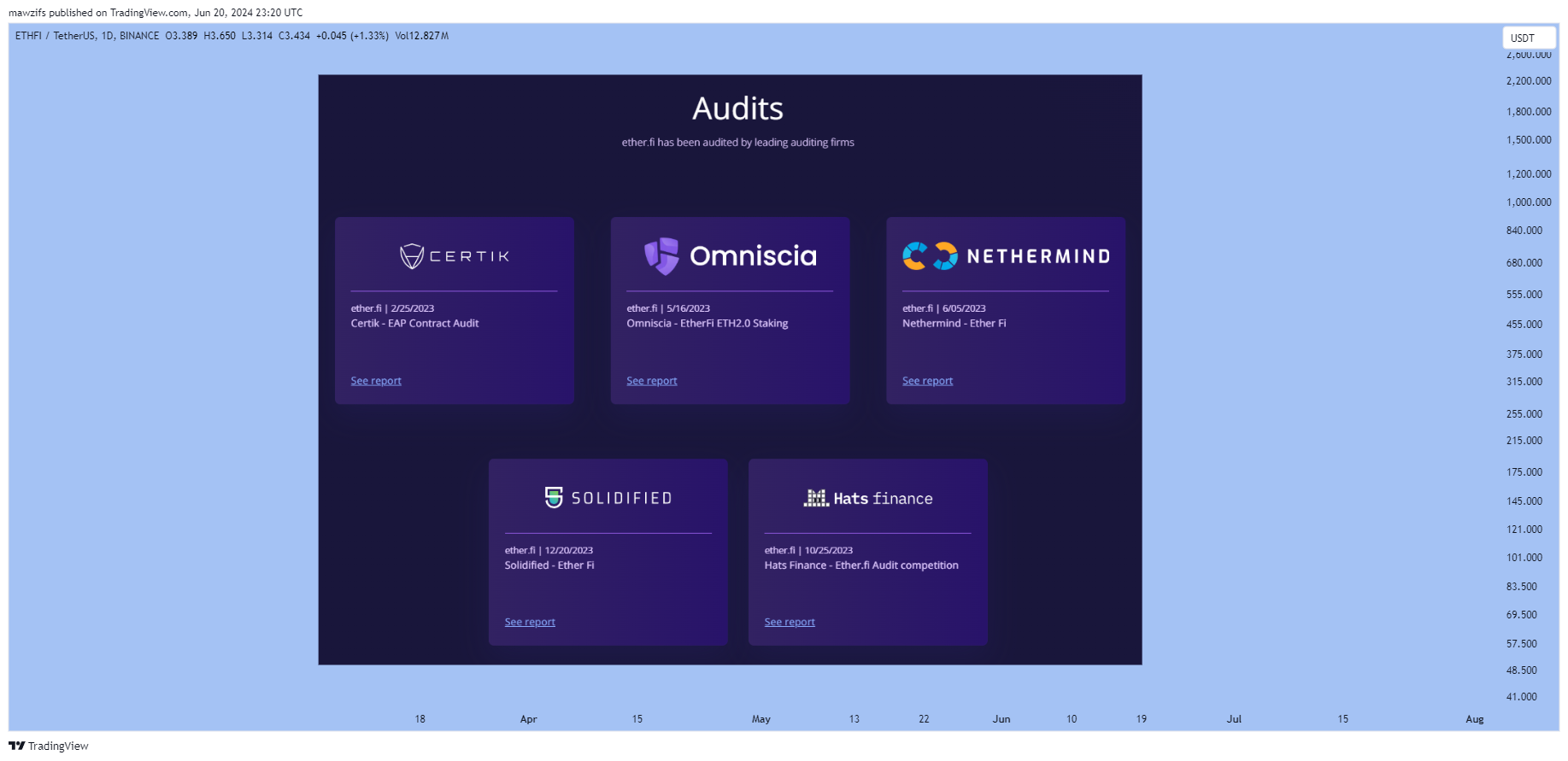Viewport: 1568px width, 761px height.
Task: Click the NETHERMIND wordmark text
Action: (x=1038, y=256)
